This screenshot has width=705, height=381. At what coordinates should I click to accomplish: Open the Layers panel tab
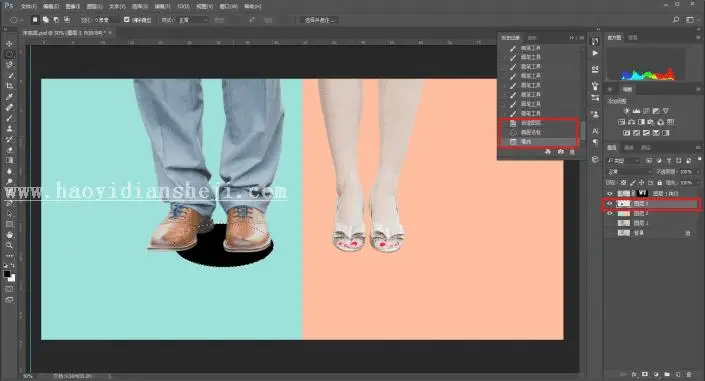[612, 148]
